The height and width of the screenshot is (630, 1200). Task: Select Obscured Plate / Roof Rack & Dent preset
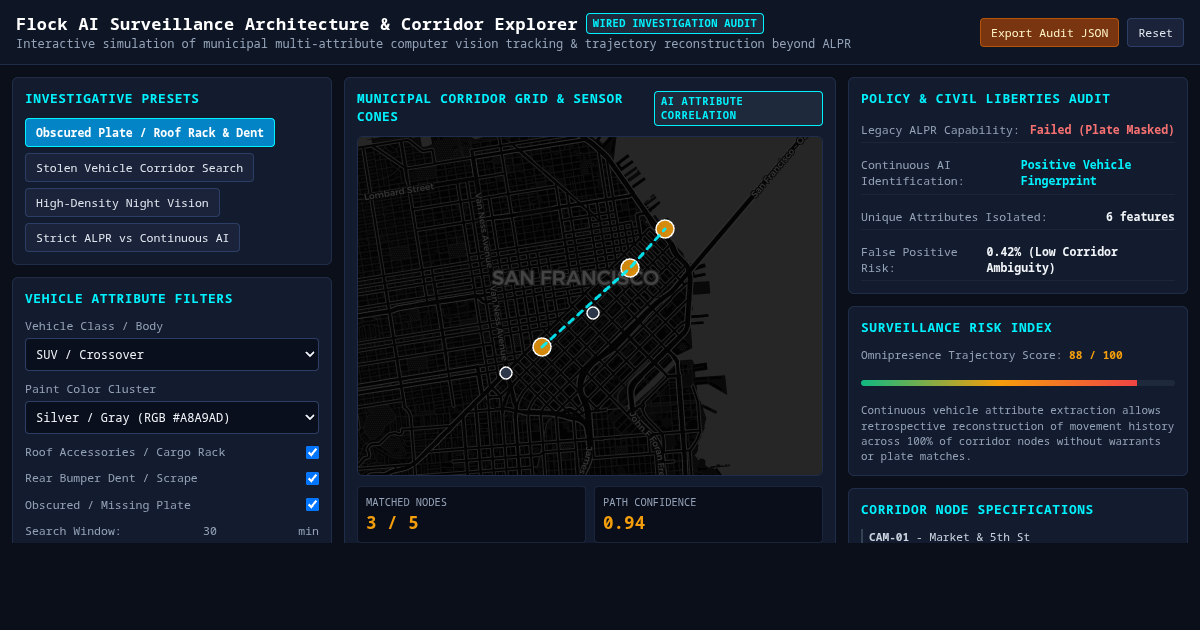tap(150, 133)
